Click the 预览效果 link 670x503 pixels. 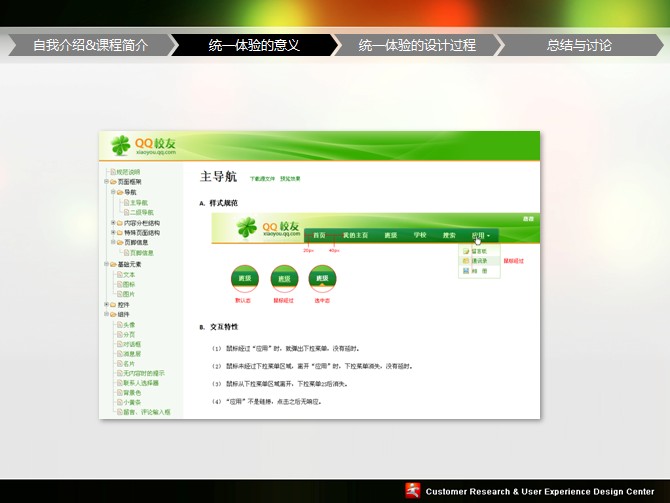tap(290, 179)
